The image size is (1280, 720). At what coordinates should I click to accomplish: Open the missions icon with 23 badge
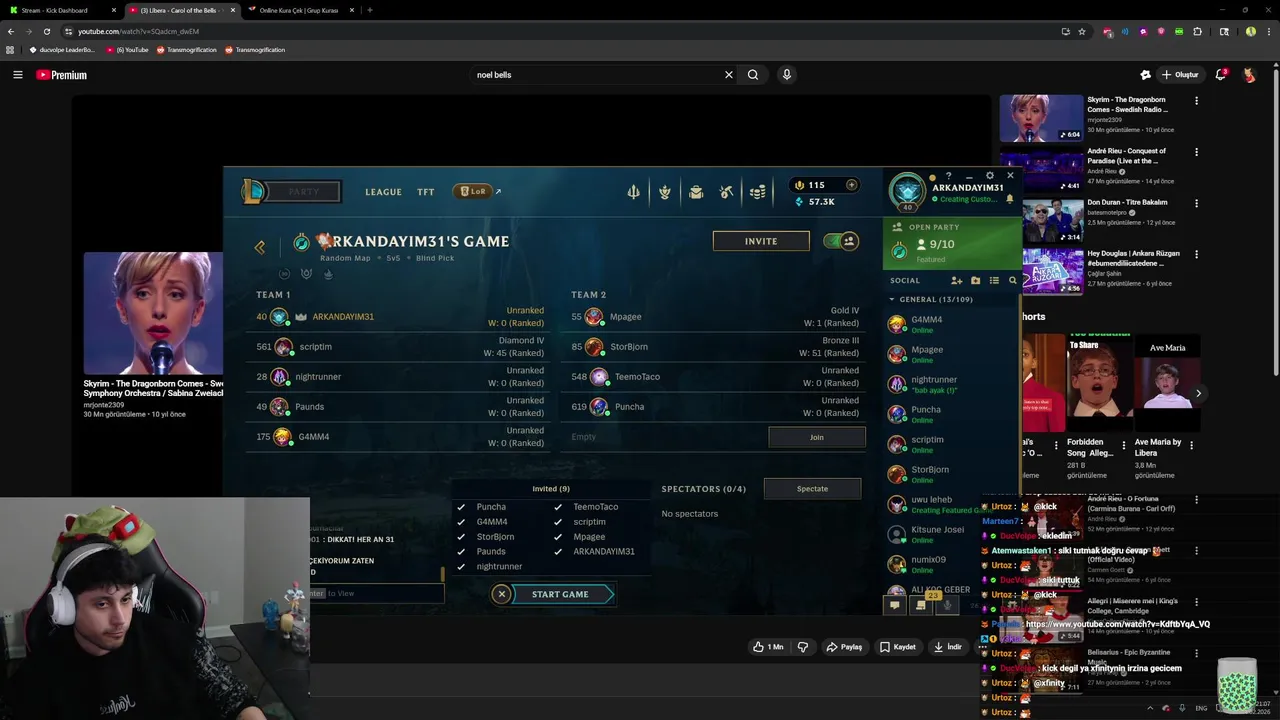[x=921, y=604]
